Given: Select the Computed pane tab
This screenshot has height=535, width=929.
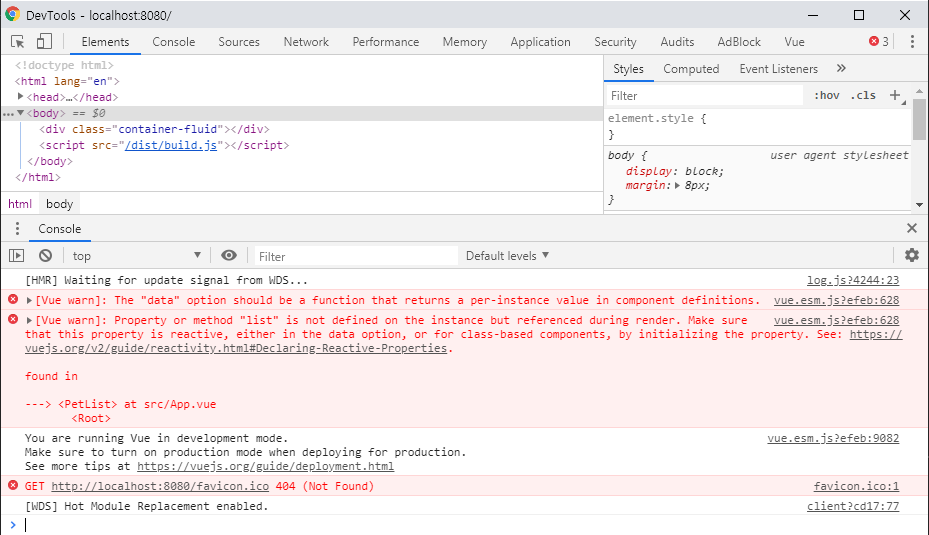Looking at the screenshot, I should coord(691,69).
